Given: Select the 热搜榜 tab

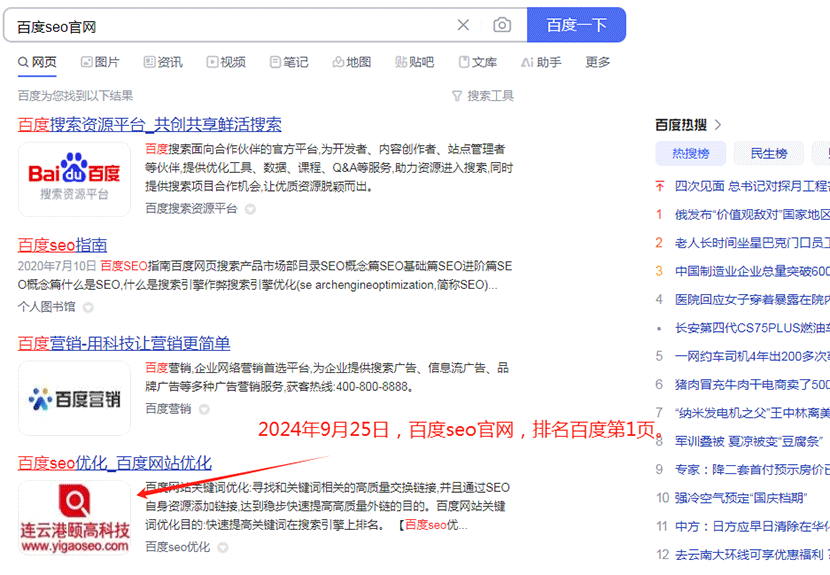Looking at the screenshot, I should (x=691, y=154).
